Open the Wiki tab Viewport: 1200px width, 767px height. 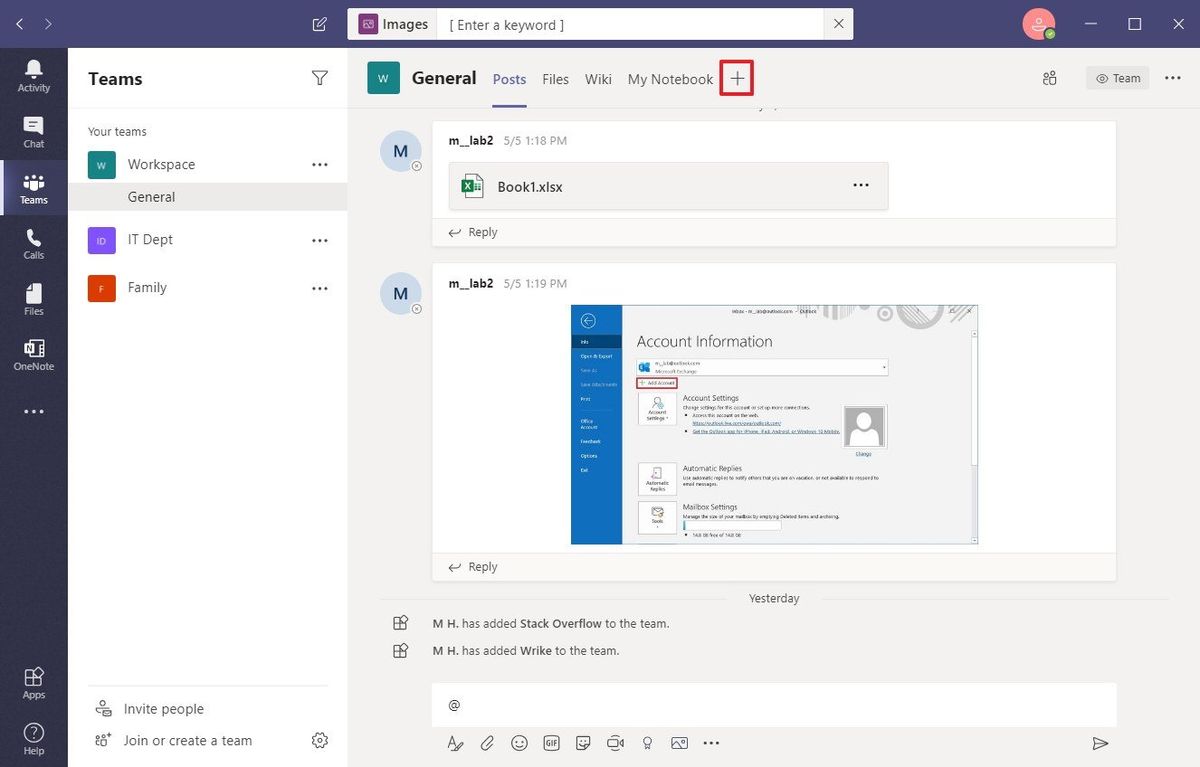point(598,78)
